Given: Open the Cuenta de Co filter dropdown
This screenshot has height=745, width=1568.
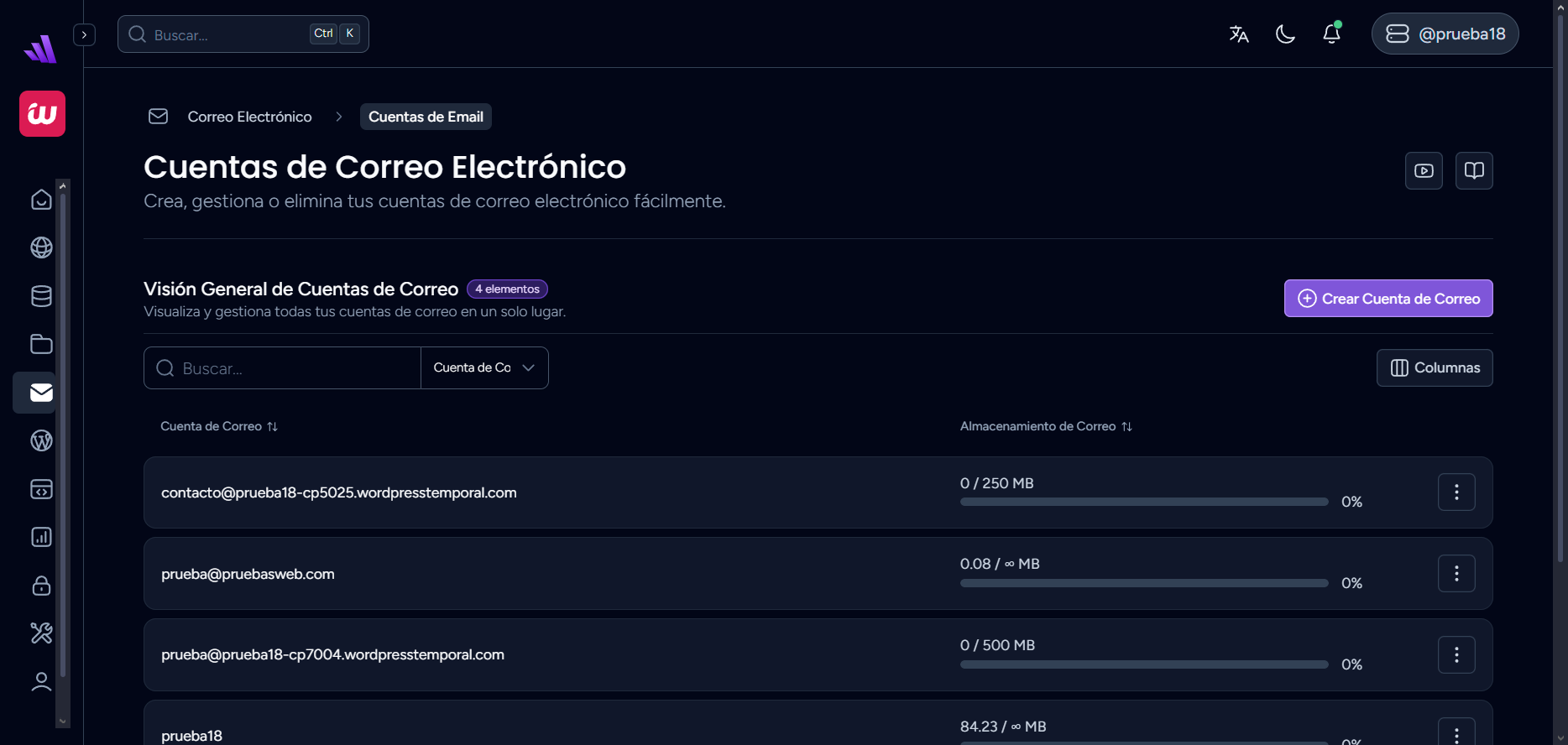Looking at the screenshot, I should [484, 367].
